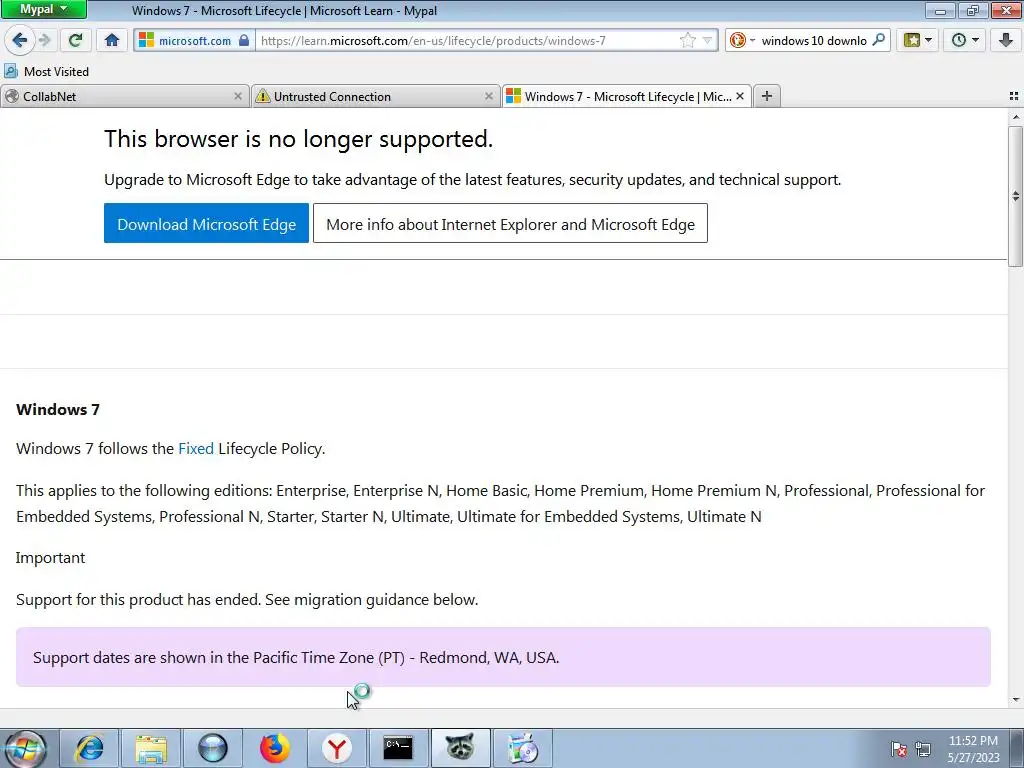Viewport: 1024px width, 768px height.
Task: Open the Windows Start button
Action: [x=25, y=748]
